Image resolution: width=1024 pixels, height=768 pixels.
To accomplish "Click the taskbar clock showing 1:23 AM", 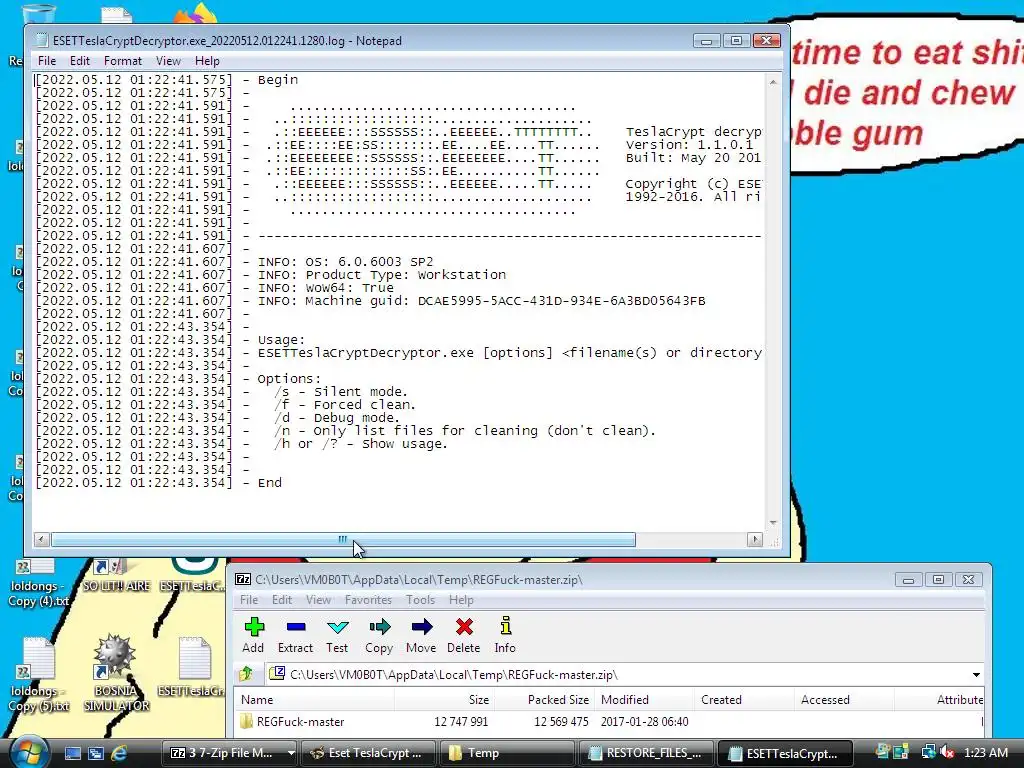I will click(985, 752).
